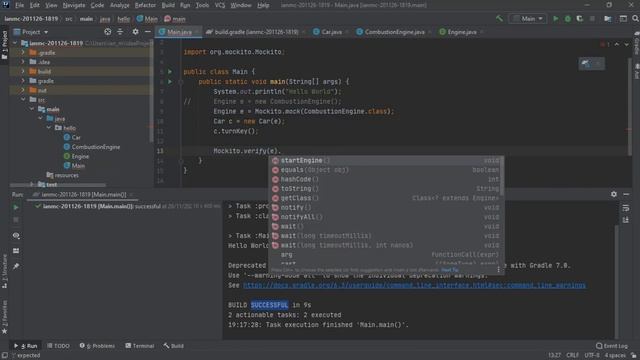Click the pin tab icon in Run panel
This screenshot has height=360, width=640.
[16, 266]
